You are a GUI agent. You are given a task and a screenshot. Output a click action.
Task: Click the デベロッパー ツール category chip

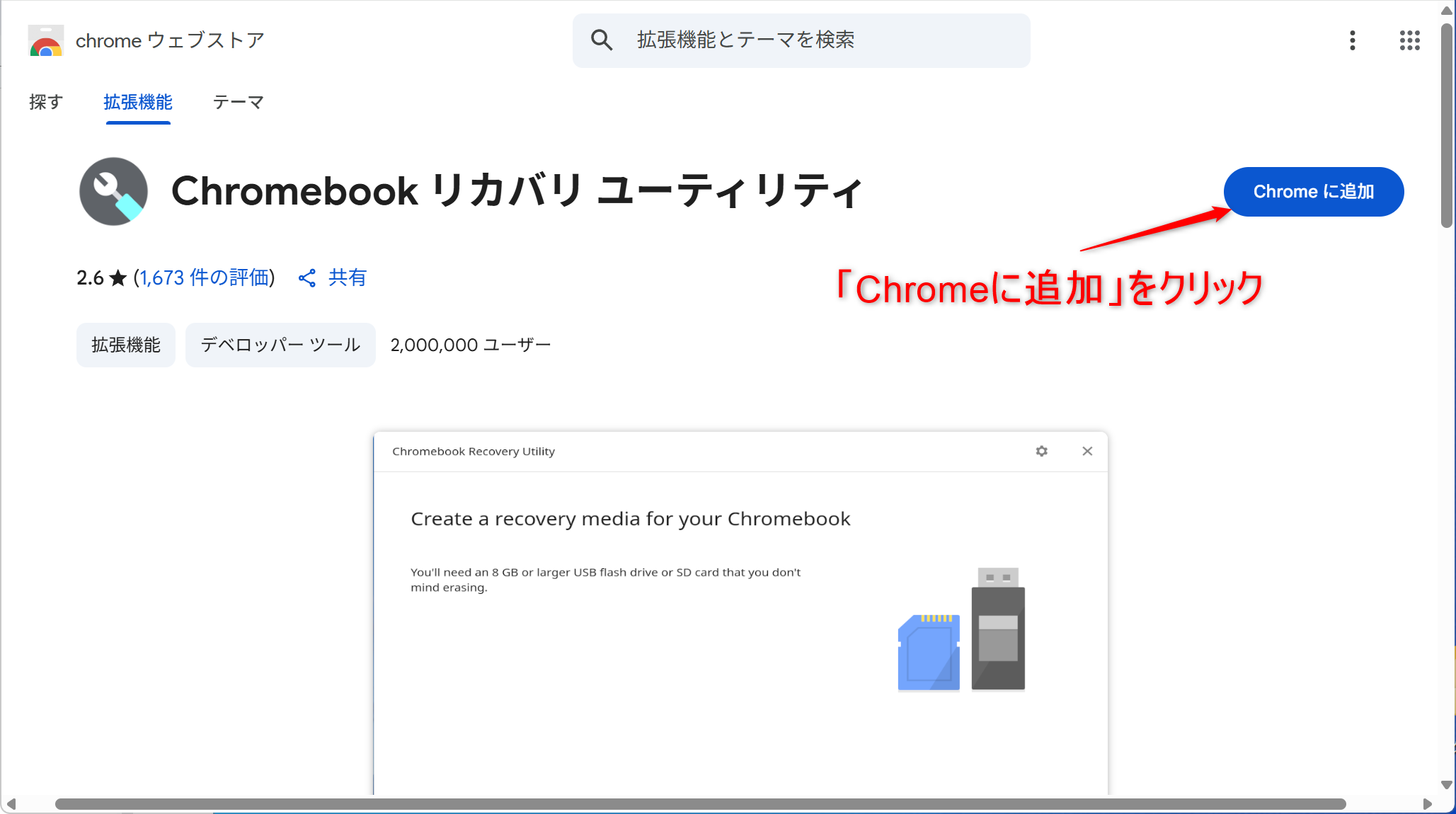tap(280, 345)
